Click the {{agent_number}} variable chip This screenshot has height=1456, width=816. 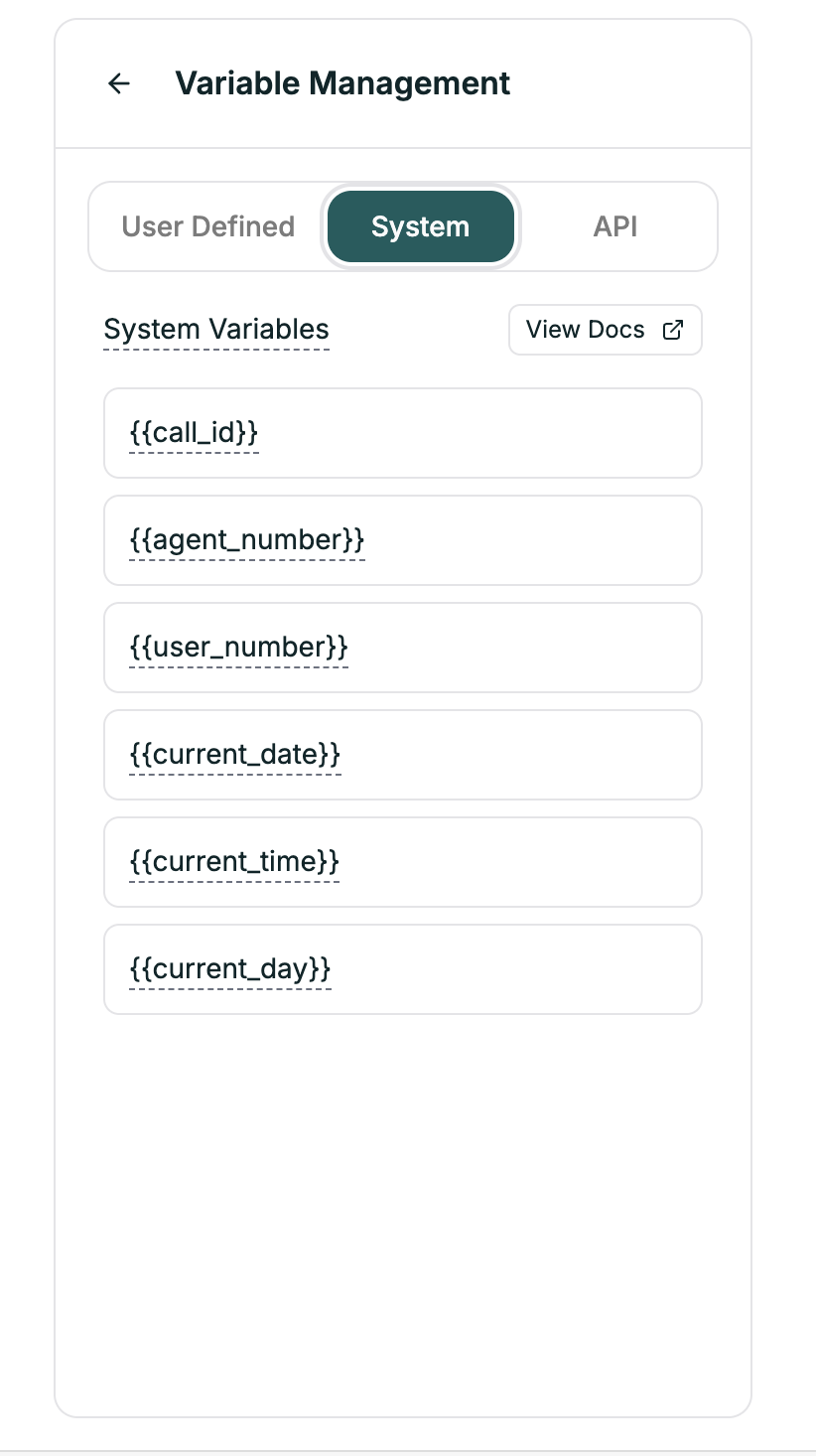[x=402, y=539]
